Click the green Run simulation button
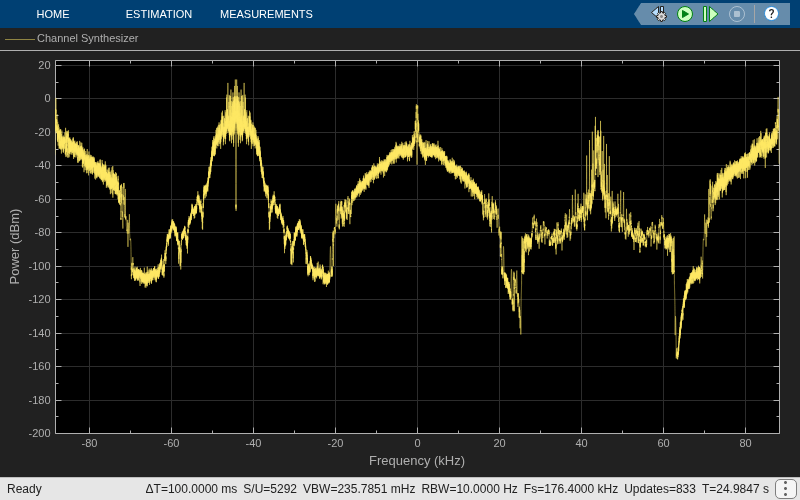Viewport: 800px width, 500px height. coord(685,14)
